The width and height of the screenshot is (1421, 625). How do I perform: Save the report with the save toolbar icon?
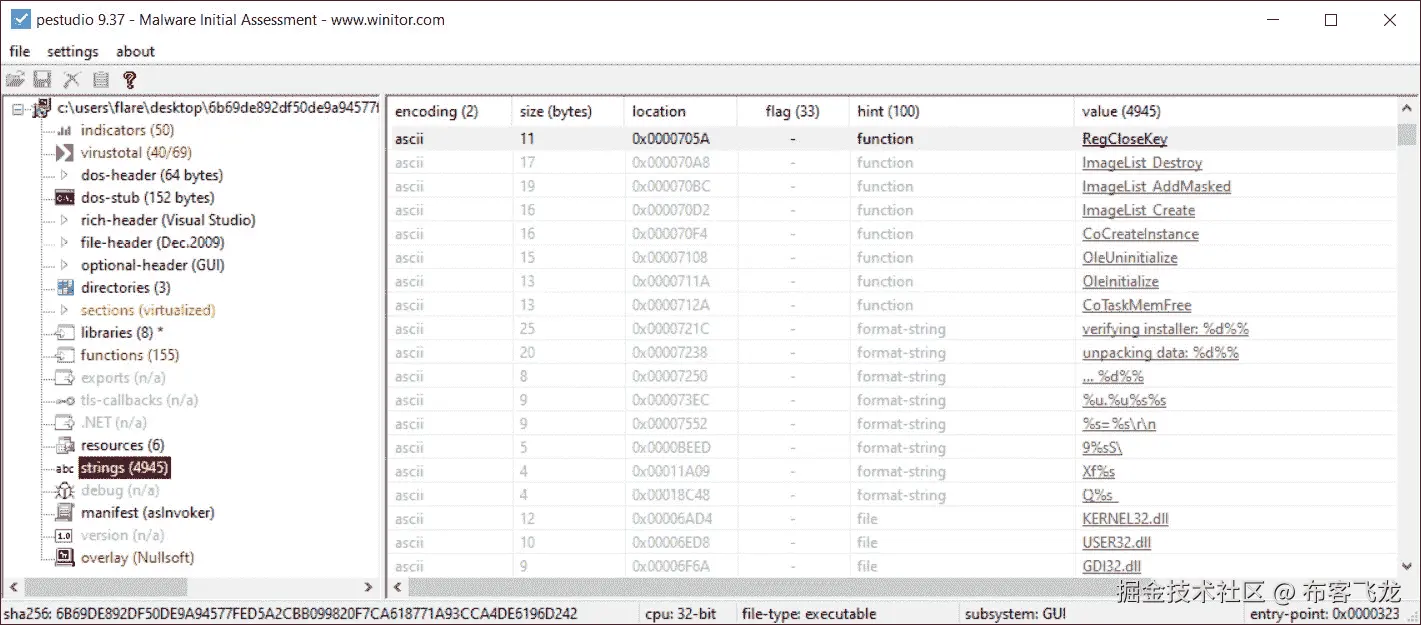coord(42,79)
